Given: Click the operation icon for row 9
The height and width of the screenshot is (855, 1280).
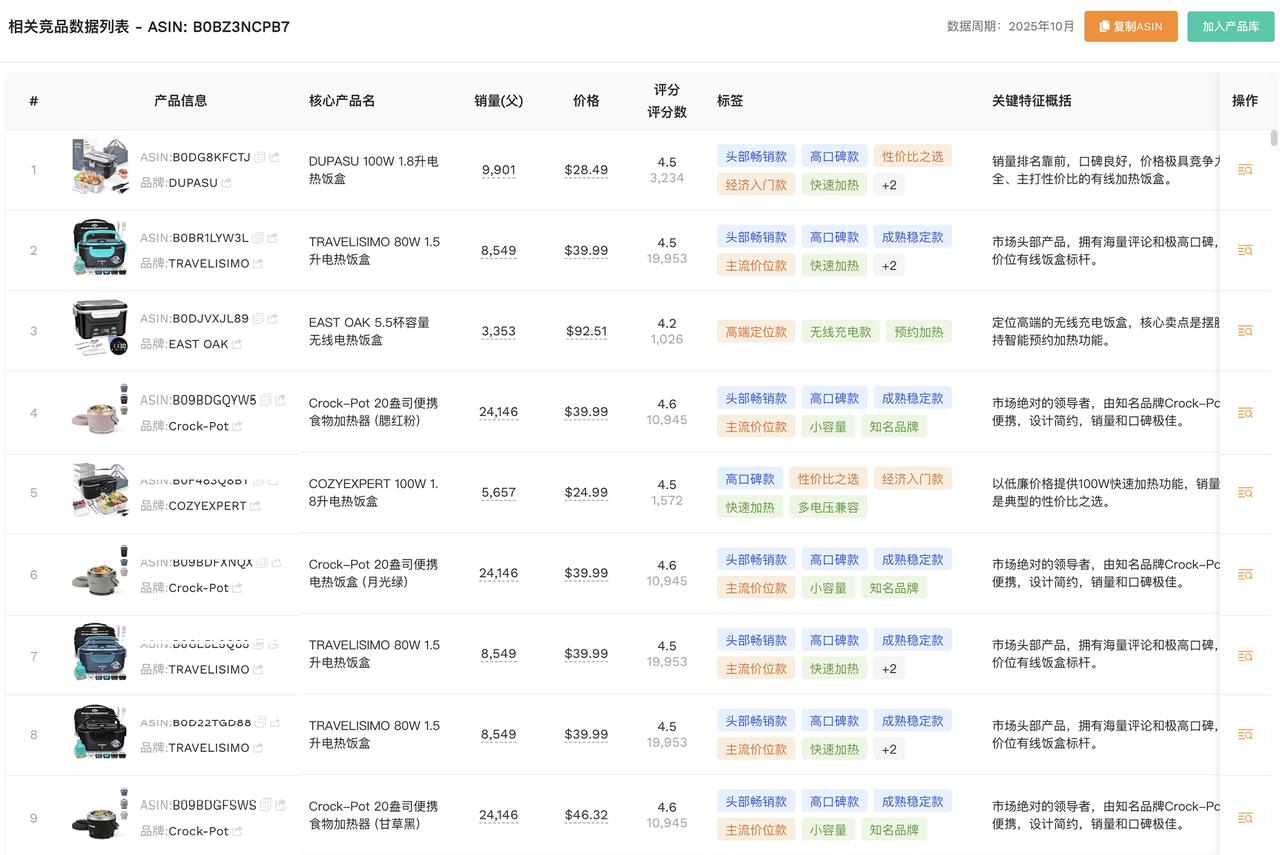Looking at the screenshot, I should (x=1244, y=818).
